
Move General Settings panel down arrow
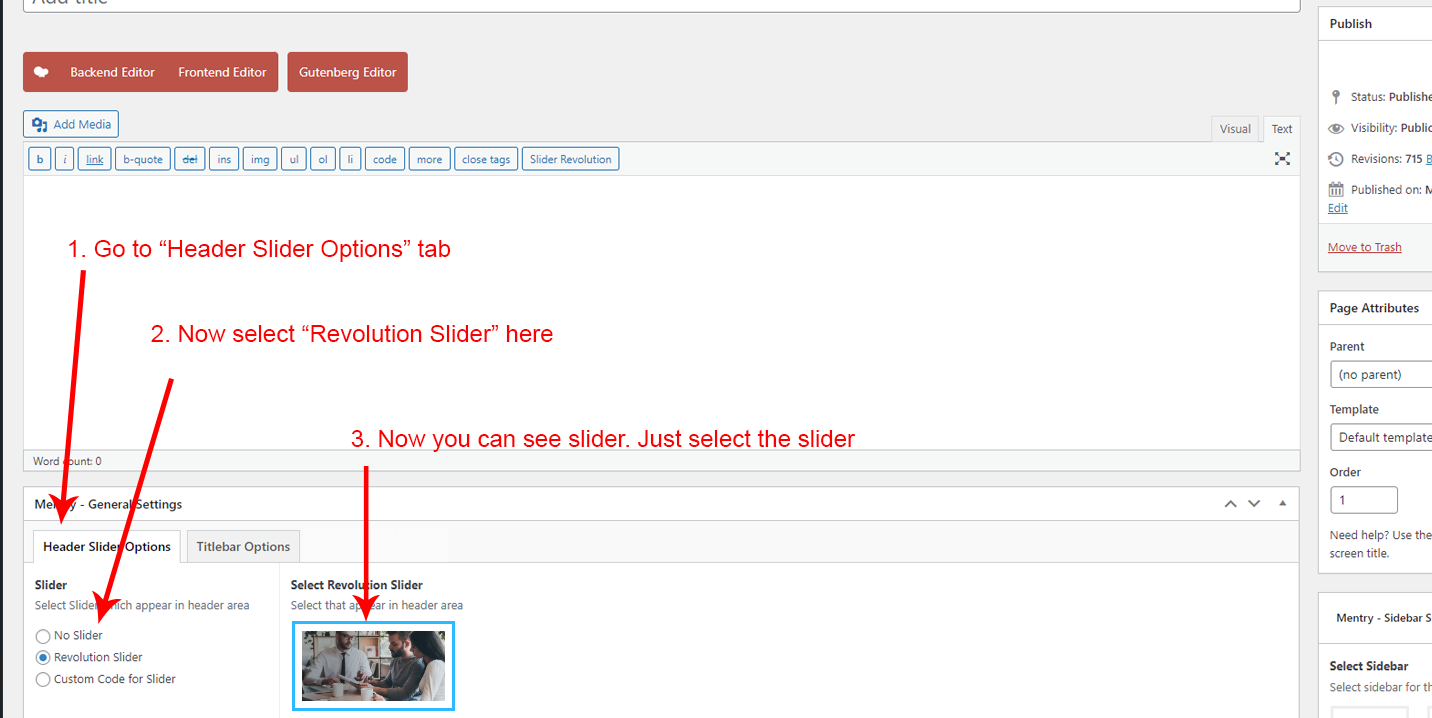click(x=1254, y=504)
